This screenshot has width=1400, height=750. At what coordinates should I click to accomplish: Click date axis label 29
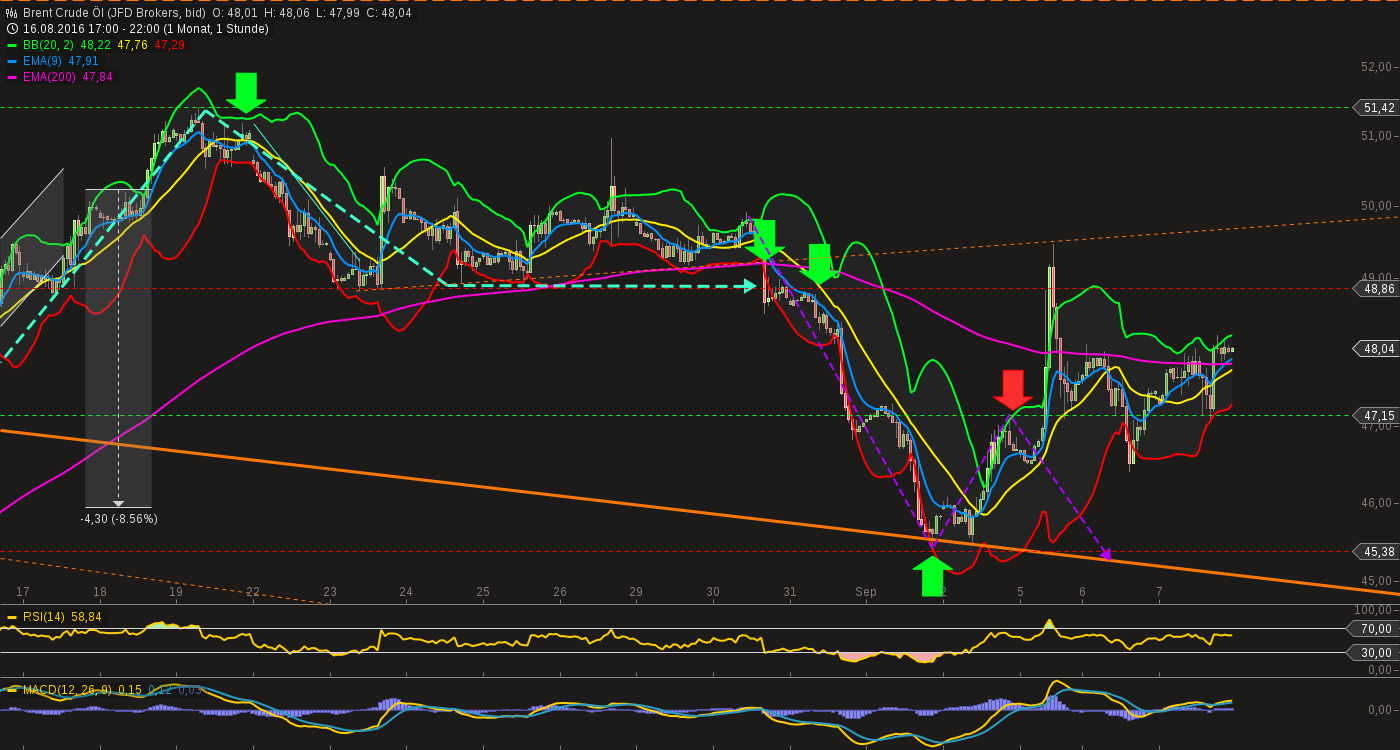tap(636, 592)
